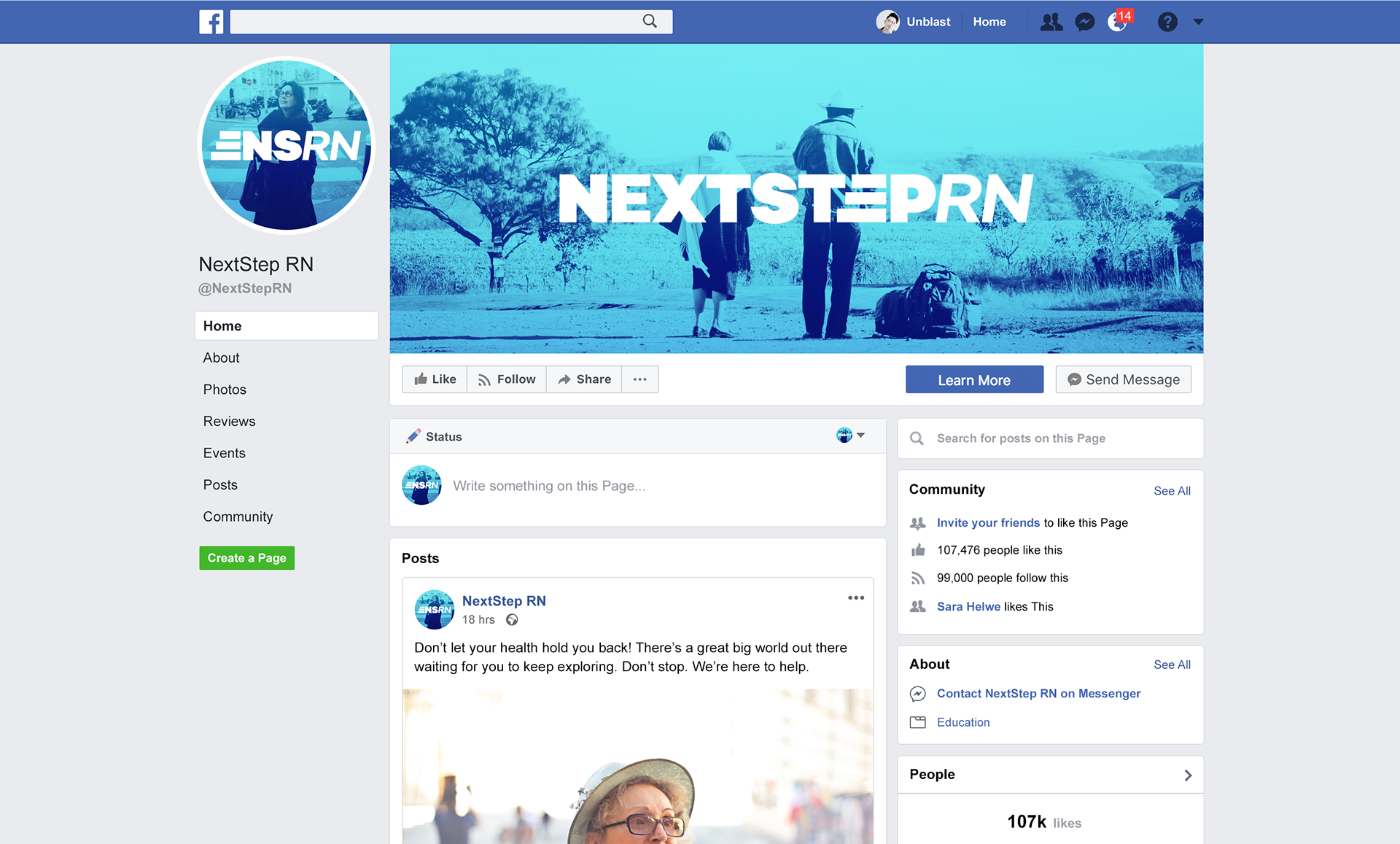Open the Reviews sidebar item
This screenshot has width=1400, height=844.
click(x=229, y=421)
